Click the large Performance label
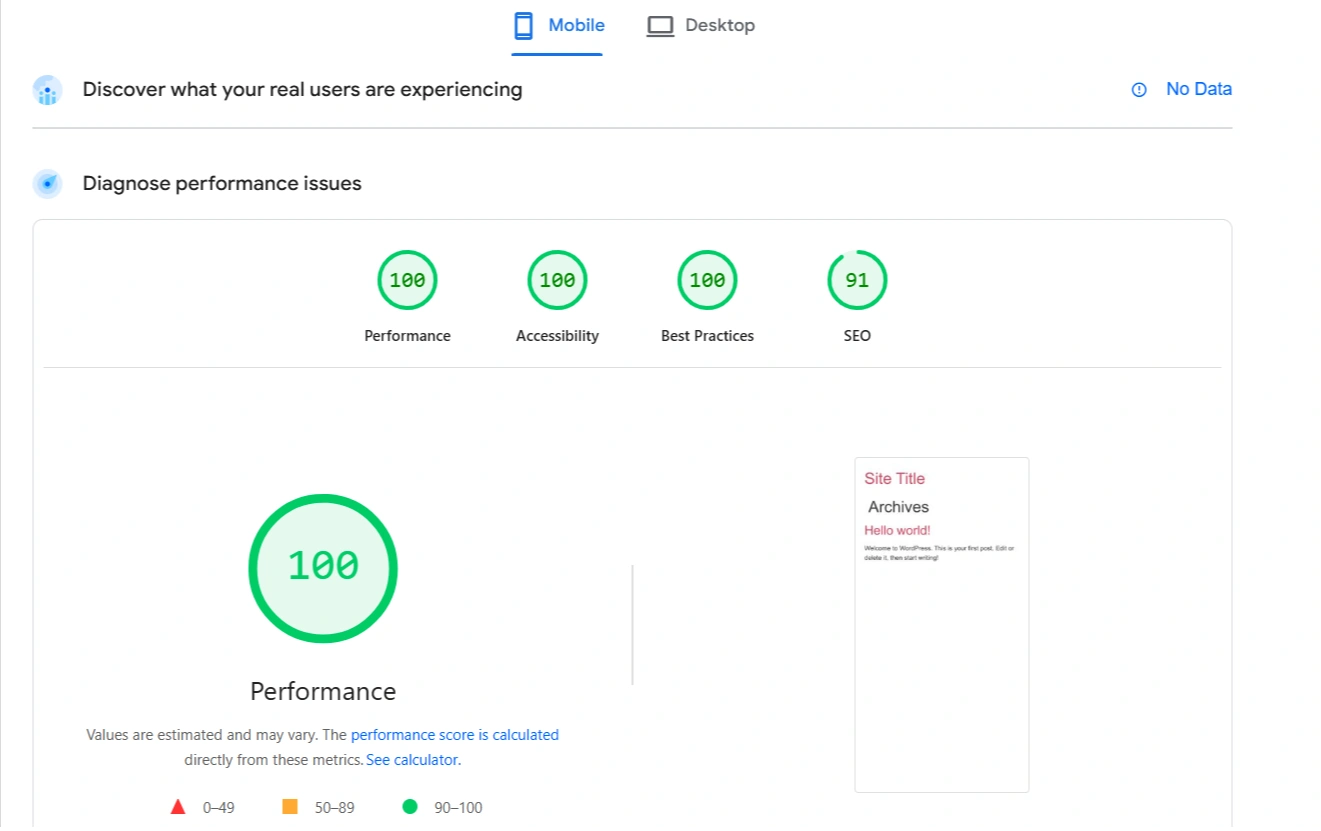Screen dimensions: 1321x831 323,691
